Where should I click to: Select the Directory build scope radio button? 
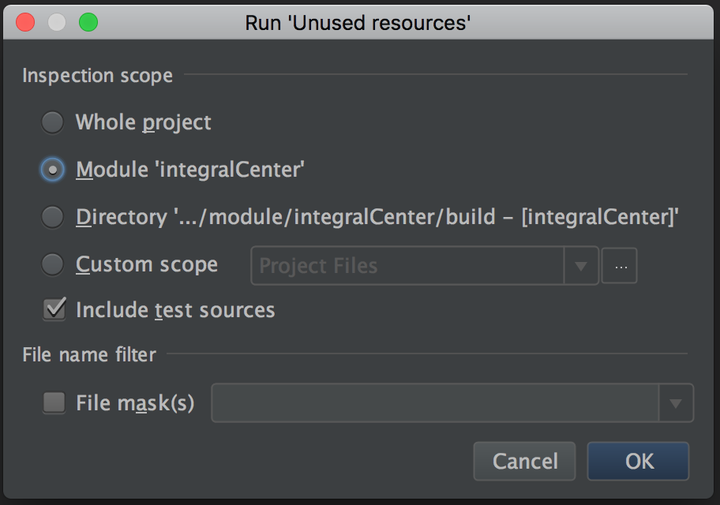pyautogui.click(x=53, y=217)
